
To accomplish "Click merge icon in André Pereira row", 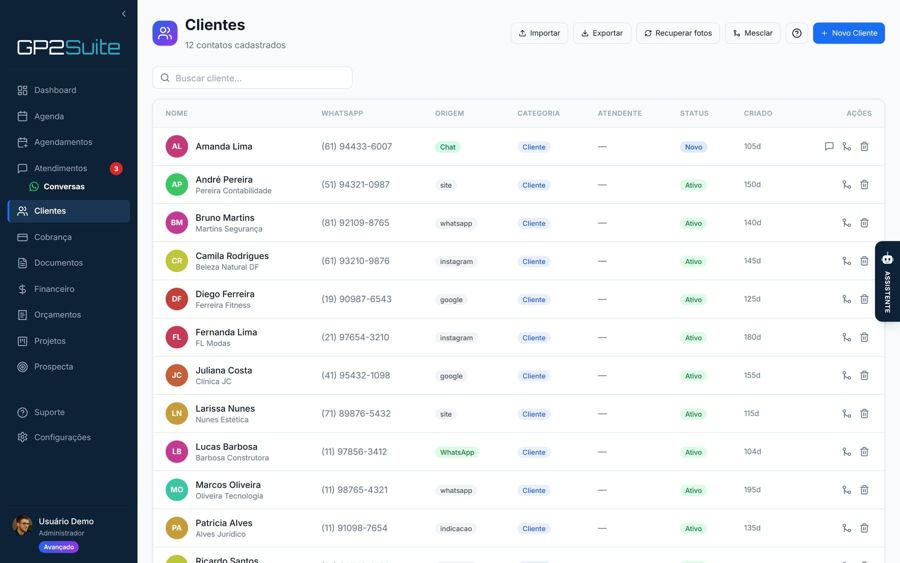I will [x=847, y=185].
